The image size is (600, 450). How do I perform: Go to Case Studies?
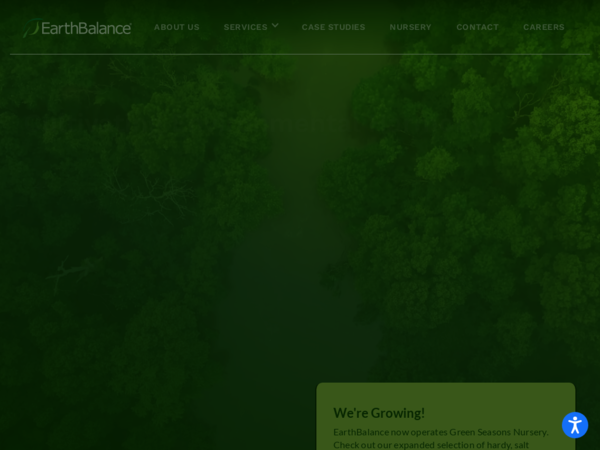(333, 27)
